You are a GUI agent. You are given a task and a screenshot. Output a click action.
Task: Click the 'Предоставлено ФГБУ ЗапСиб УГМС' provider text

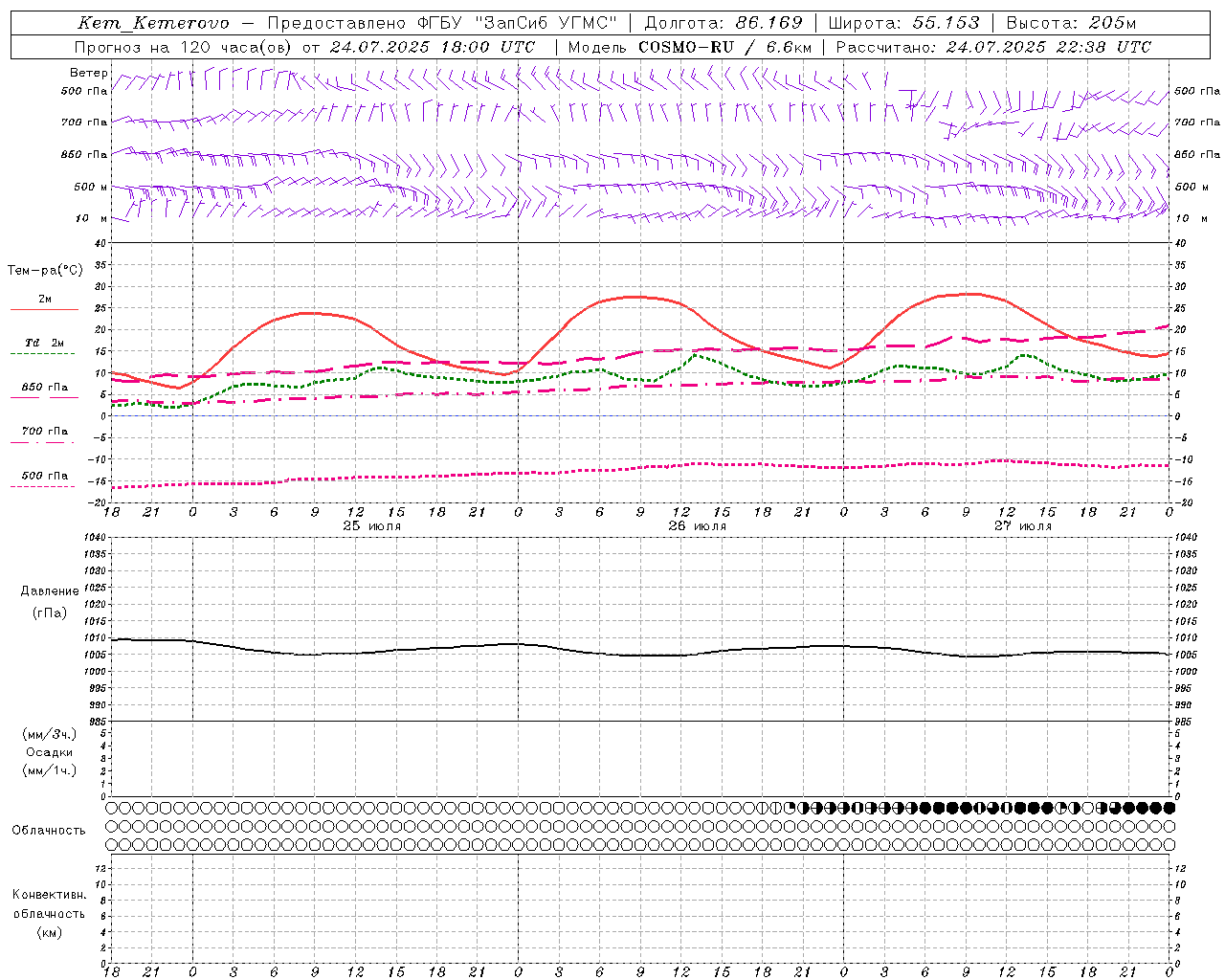(442, 23)
